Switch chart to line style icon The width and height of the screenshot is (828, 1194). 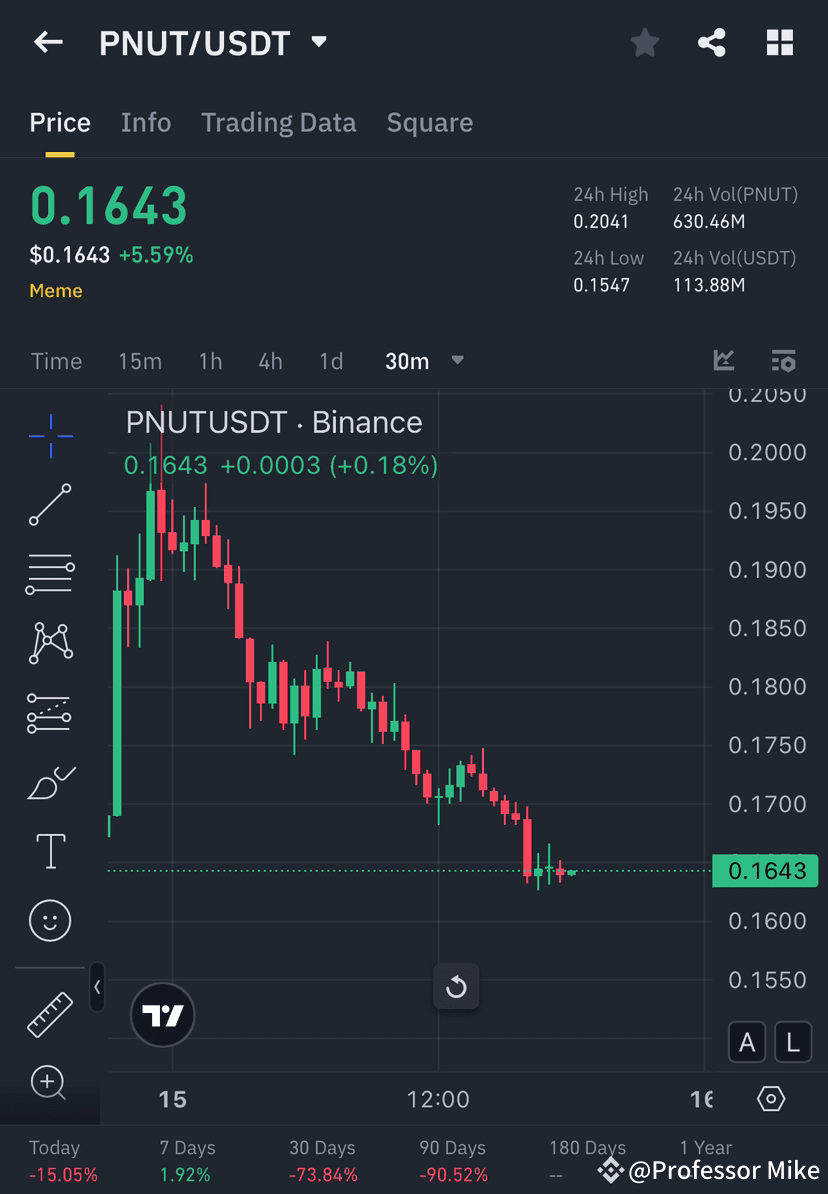point(724,361)
